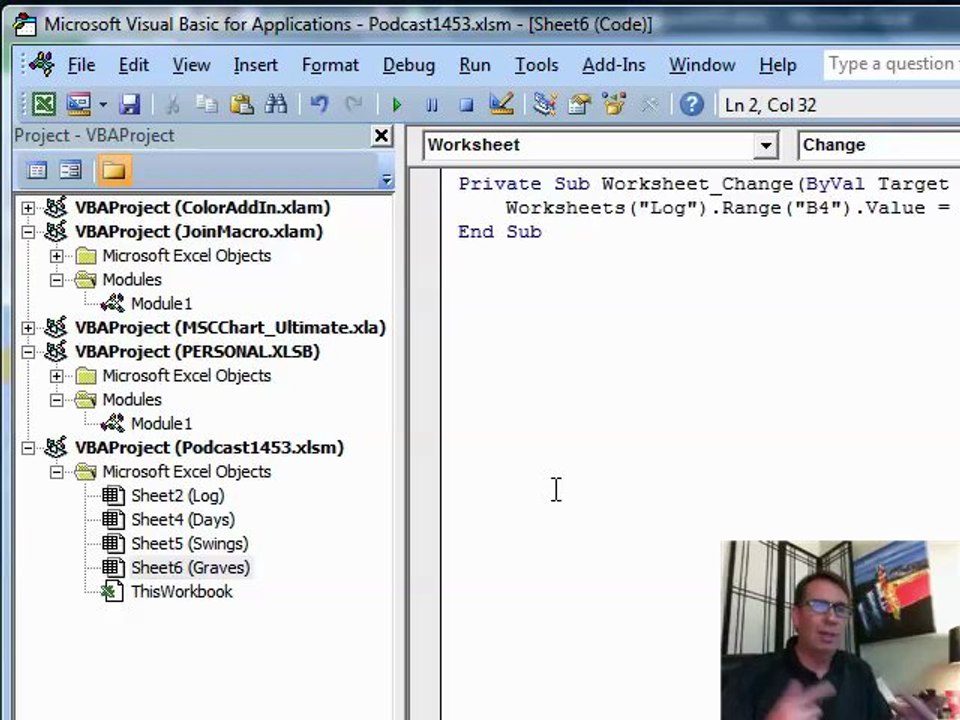960x720 pixels.
Task: Open the Object Browser toolbar icon
Action: coord(613,103)
